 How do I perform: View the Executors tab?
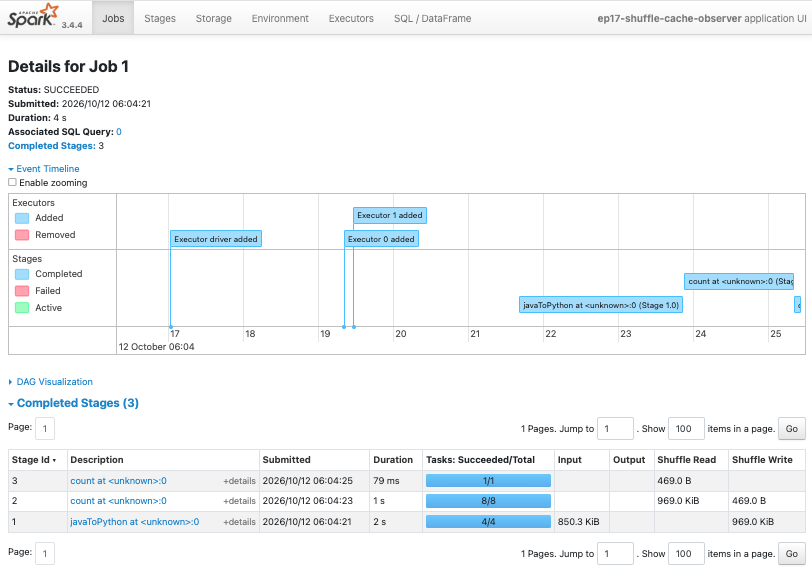tap(351, 18)
